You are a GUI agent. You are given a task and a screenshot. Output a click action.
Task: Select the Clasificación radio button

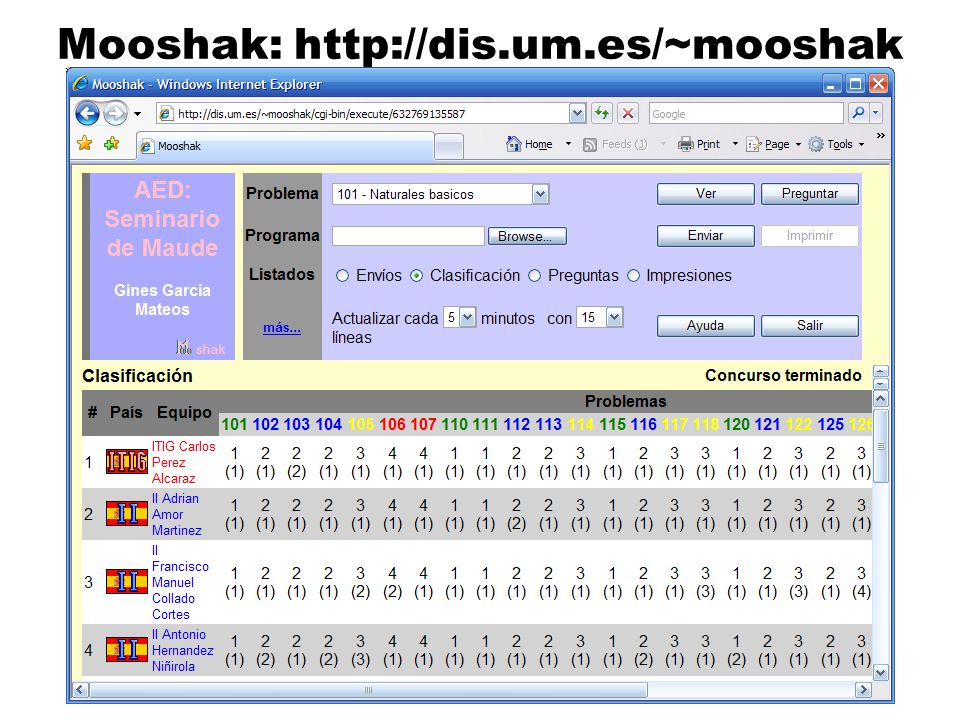pos(416,276)
